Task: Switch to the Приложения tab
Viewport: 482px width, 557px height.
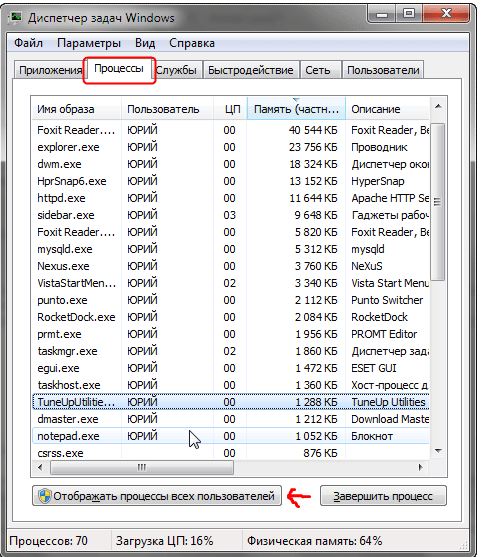Action: [x=49, y=70]
